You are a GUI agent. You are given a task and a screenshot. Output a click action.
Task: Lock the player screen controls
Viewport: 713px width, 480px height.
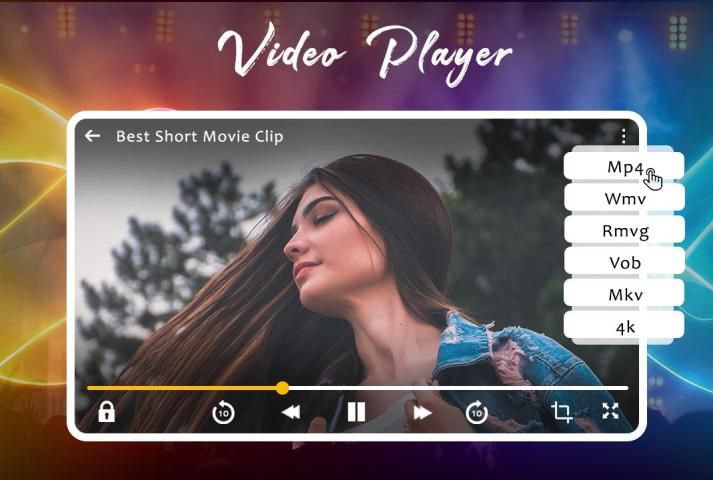[106, 411]
